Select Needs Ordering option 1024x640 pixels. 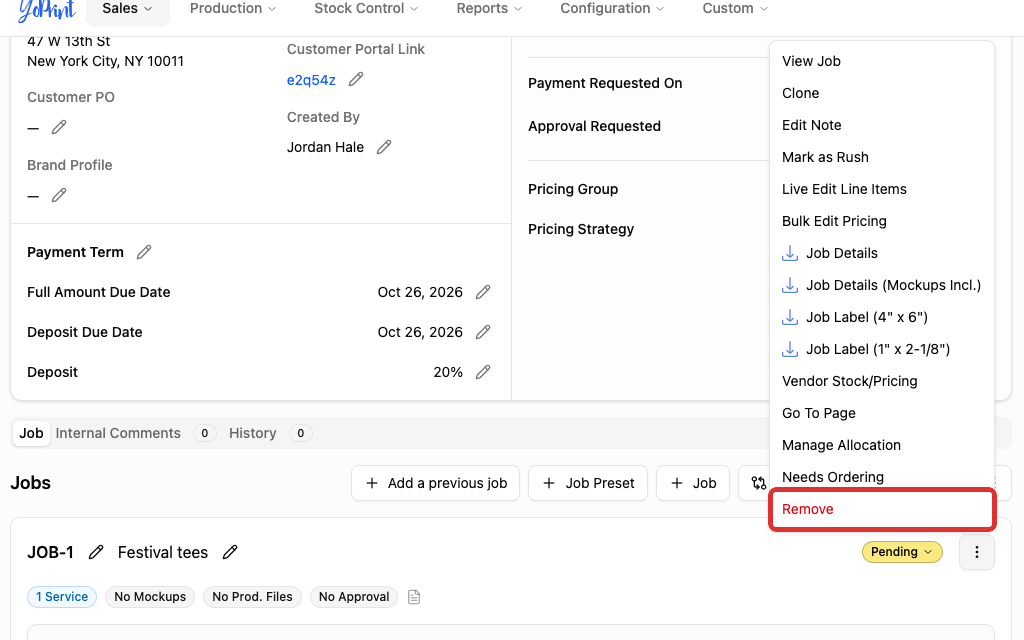point(882,477)
